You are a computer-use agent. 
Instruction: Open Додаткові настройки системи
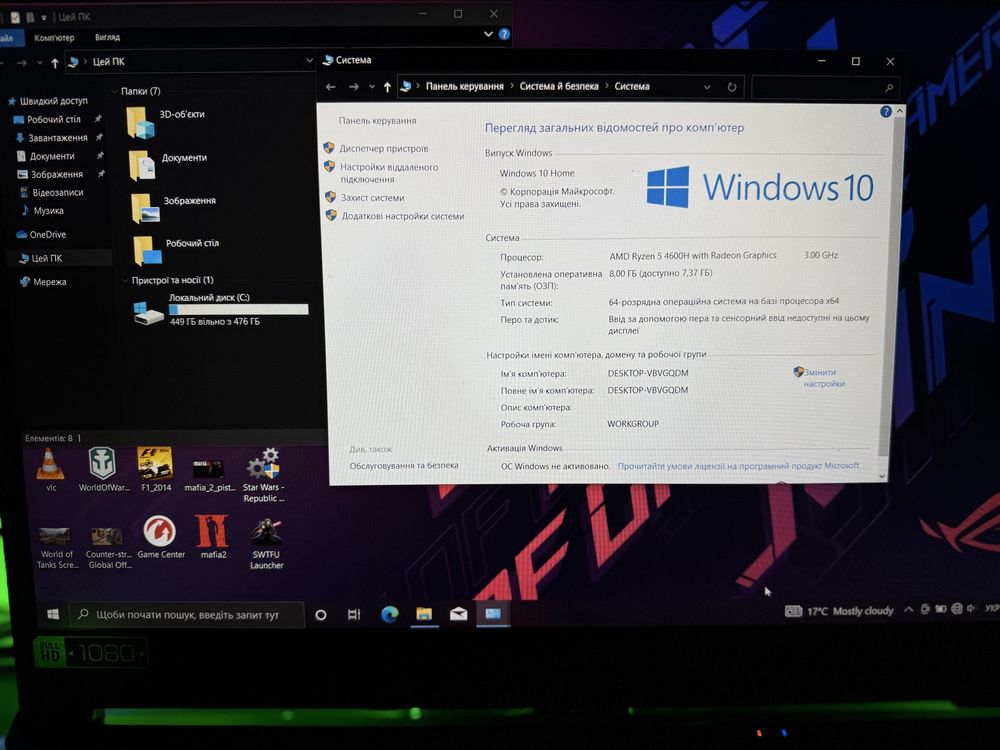pos(402,216)
